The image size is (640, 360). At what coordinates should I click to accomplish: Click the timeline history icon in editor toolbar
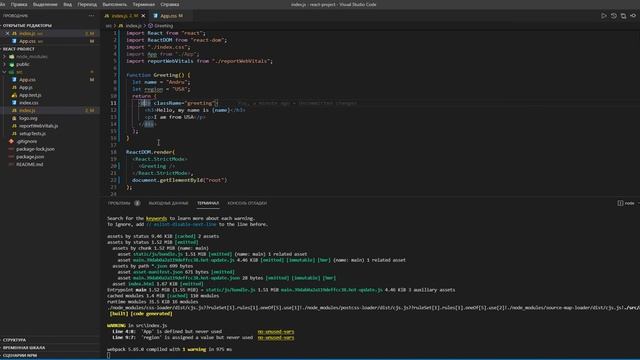[613, 16]
